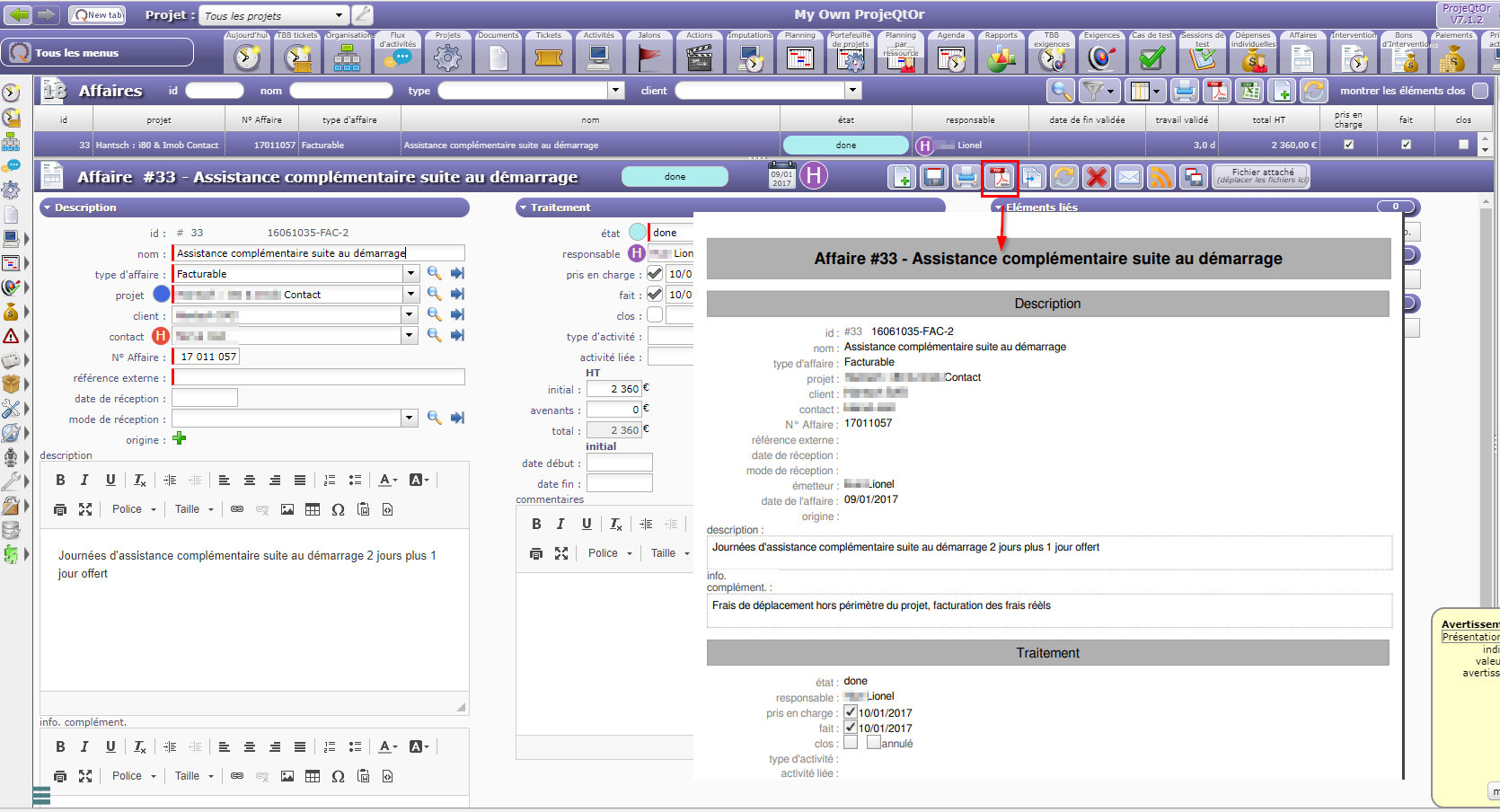Open the Affaires menu tab
This screenshot has height=812, width=1500.
1302,54
